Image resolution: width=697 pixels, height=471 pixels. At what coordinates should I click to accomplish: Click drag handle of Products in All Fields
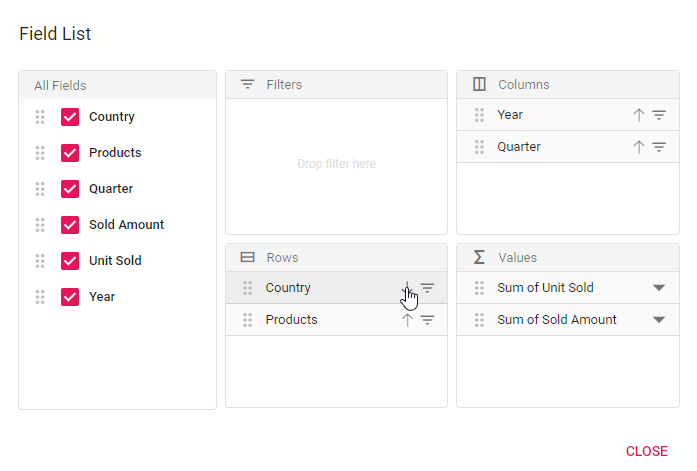coord(40,153)
